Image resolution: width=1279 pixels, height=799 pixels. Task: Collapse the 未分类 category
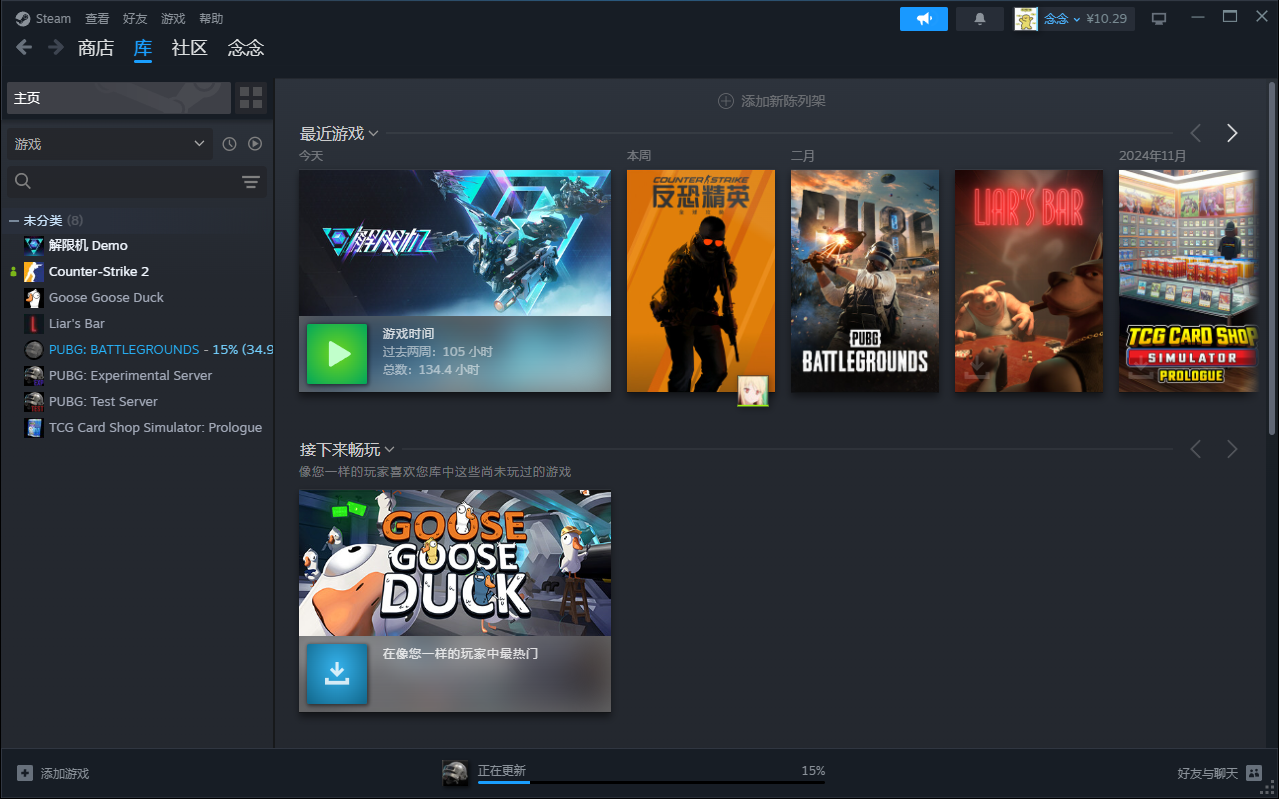14,220
